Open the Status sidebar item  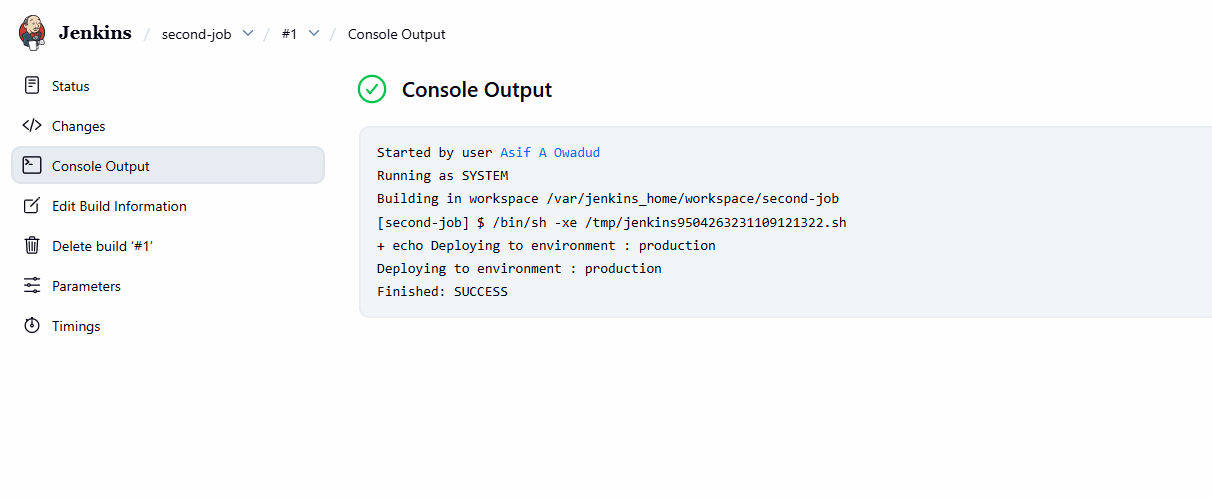coord(71,86)
